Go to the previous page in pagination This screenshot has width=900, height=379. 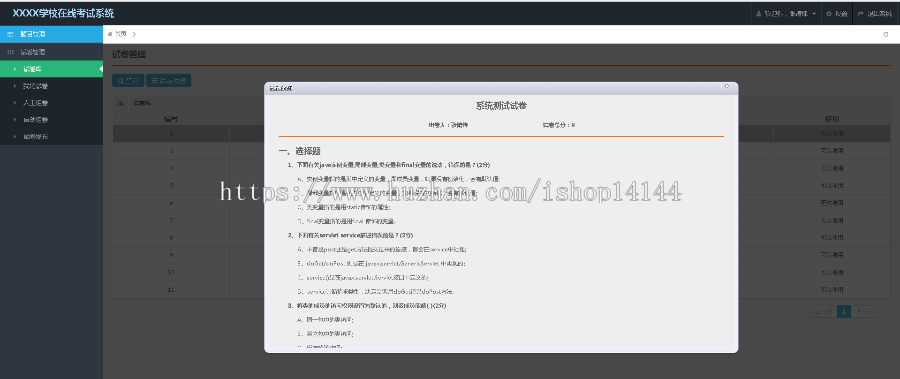pyautogui.click(x=823, y=312)
